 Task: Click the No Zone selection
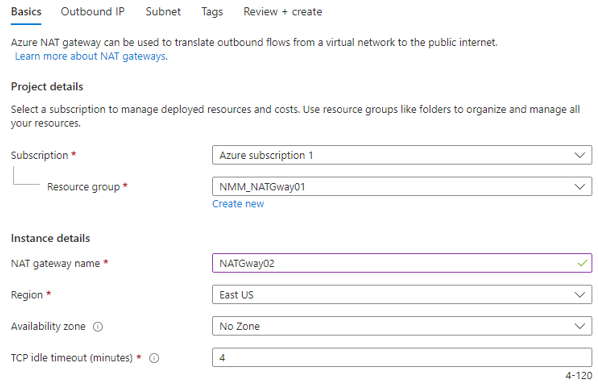point(240,326)
